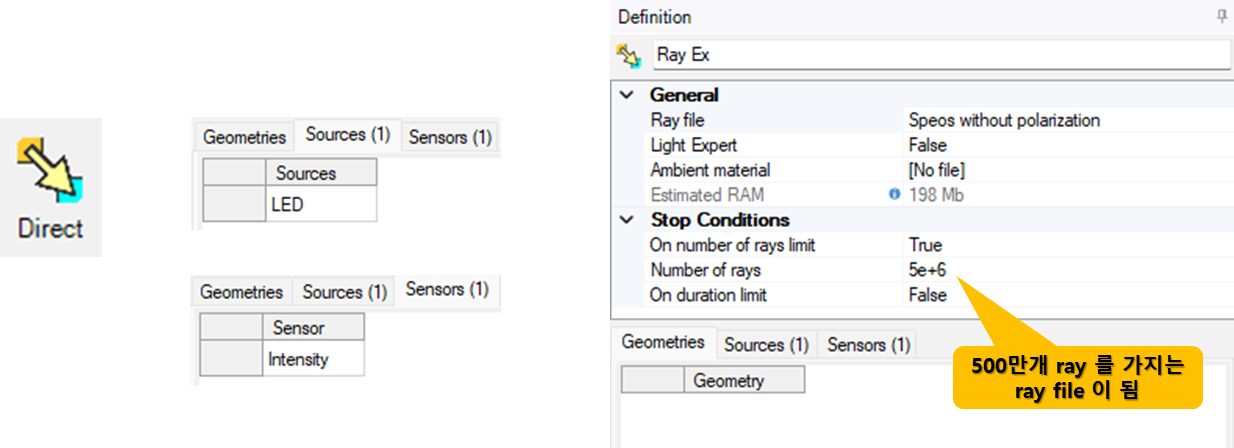Viewport: 1234px width, 448px height.
Task: Toggle On duration limit False value
Action: coord(927,295)
